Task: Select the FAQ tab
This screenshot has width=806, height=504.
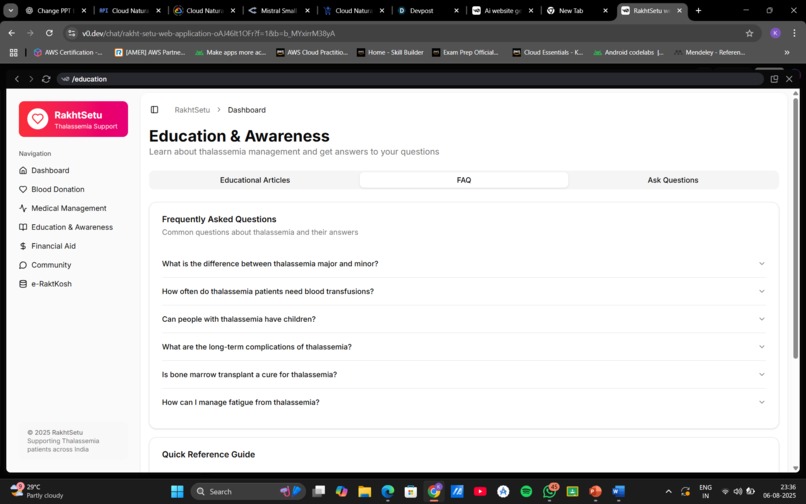Action: (x=464, y=180)
